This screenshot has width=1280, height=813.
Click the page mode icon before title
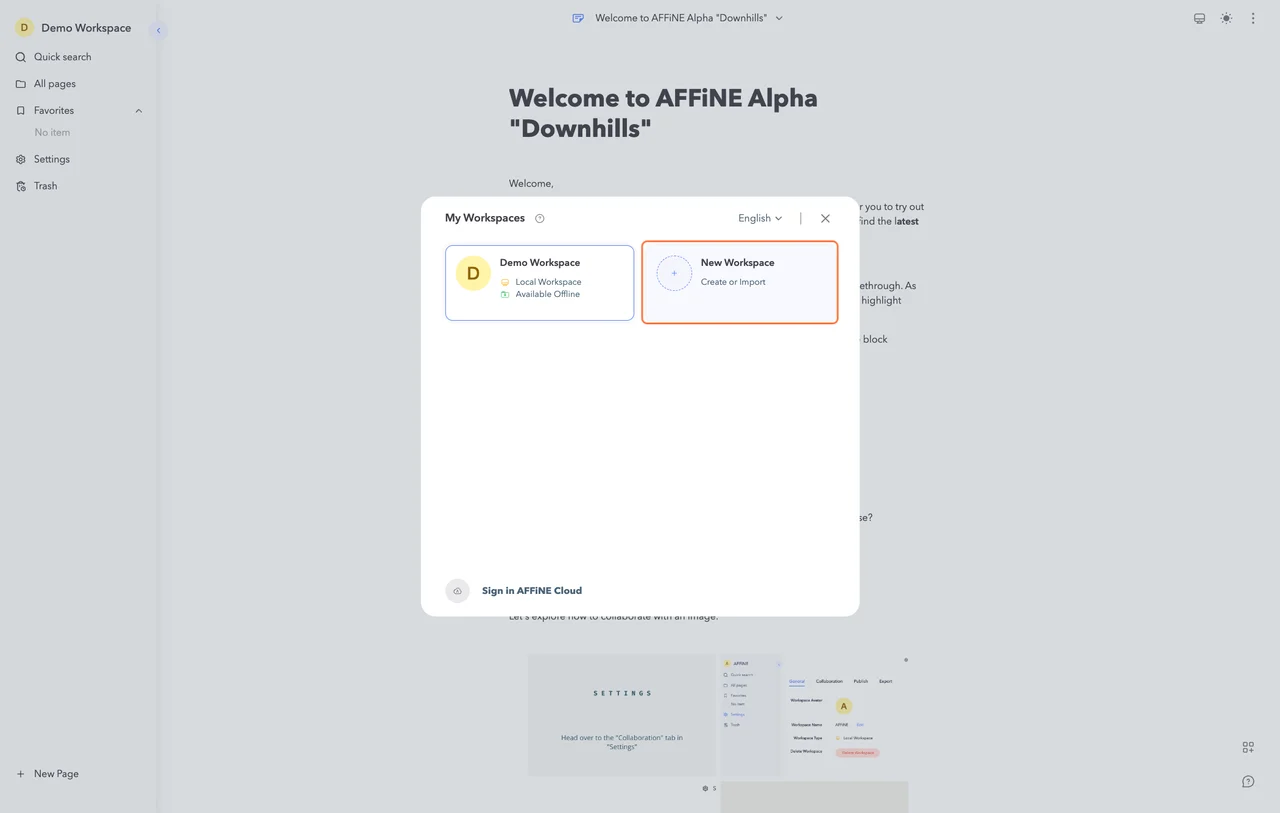[578, 18]
